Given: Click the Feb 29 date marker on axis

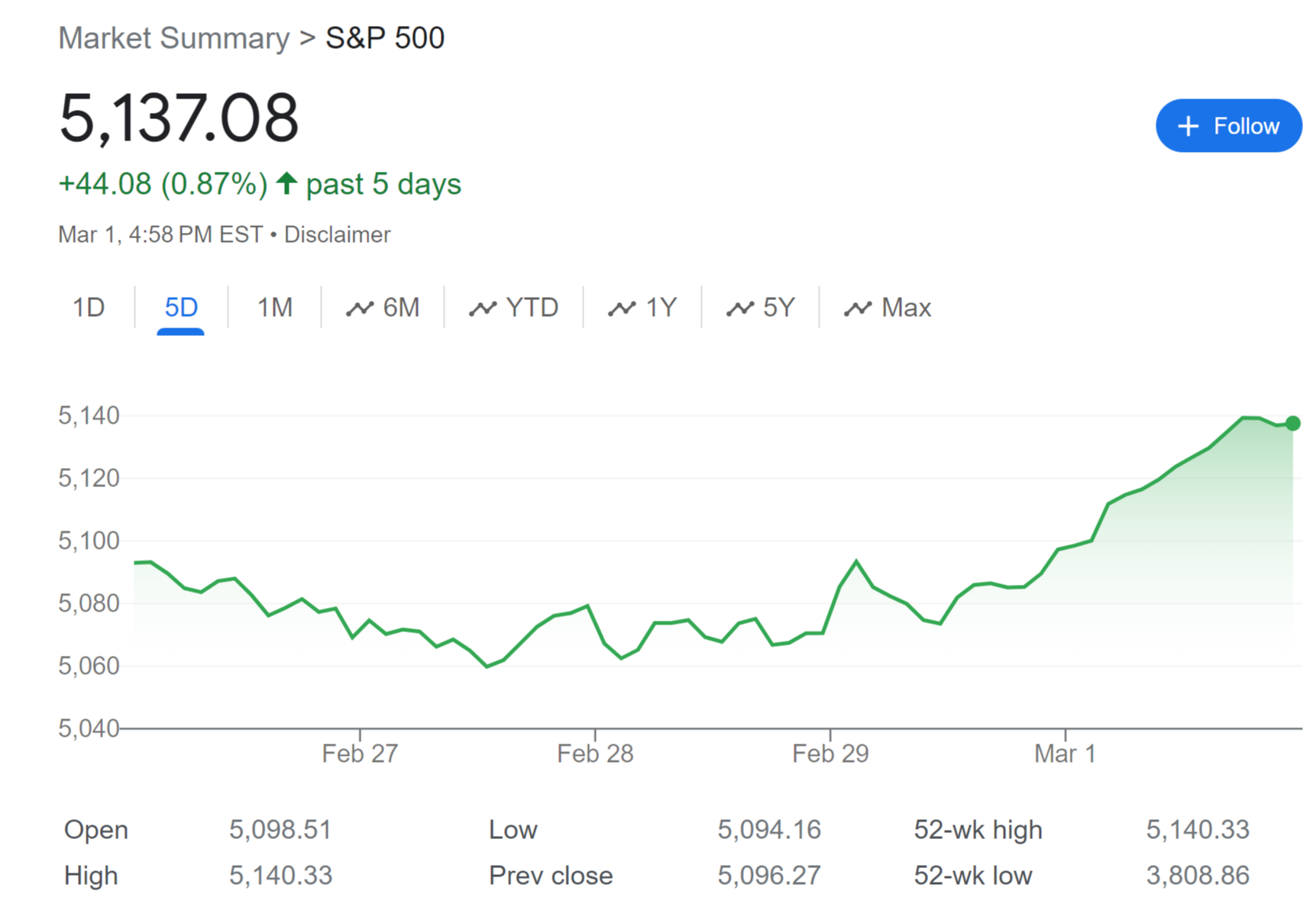Looking at the screenshot, I should [x=830, y=754].
